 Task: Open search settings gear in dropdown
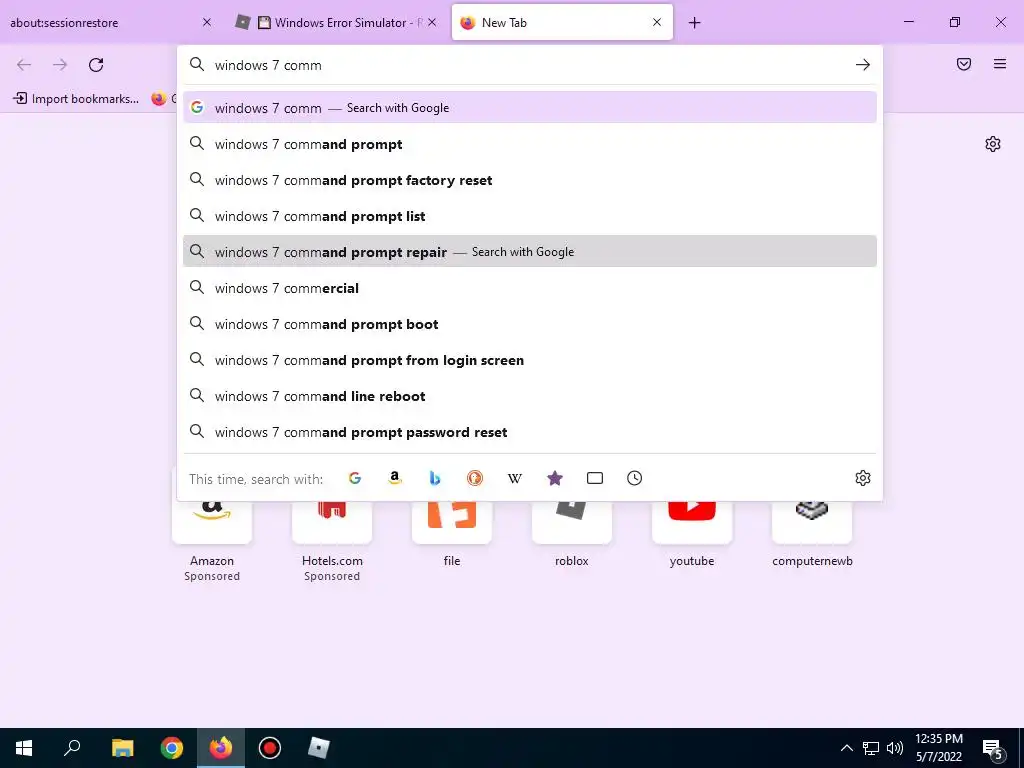tap(863, 478)
